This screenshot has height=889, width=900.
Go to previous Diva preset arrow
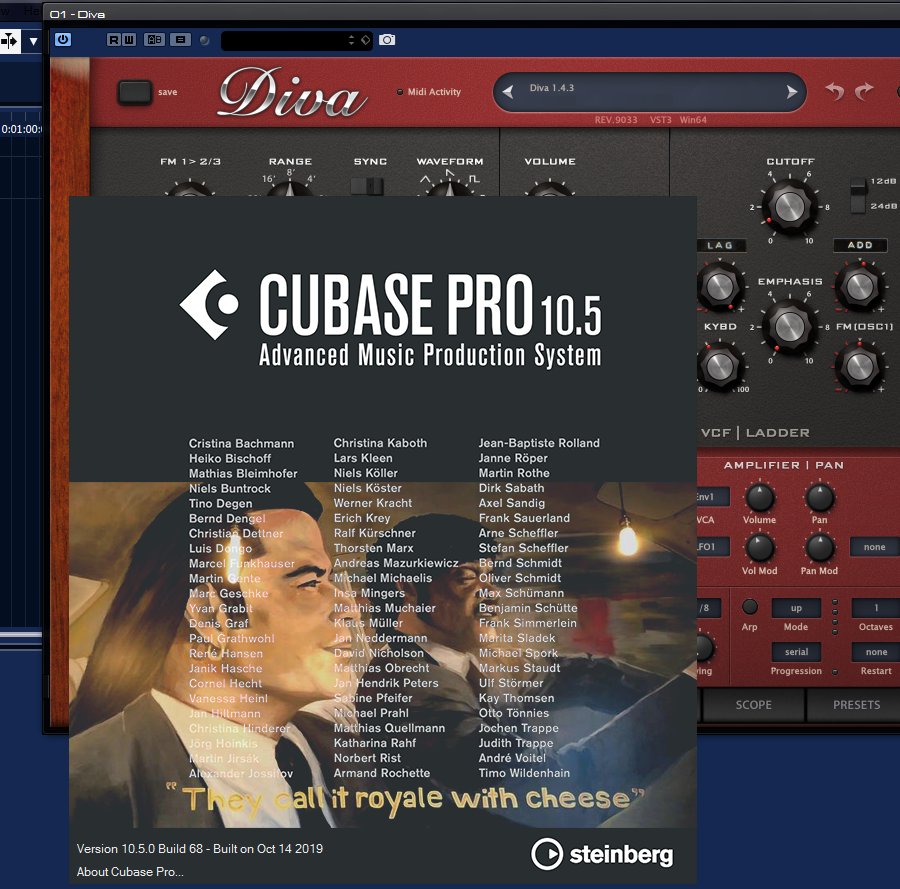508,91
